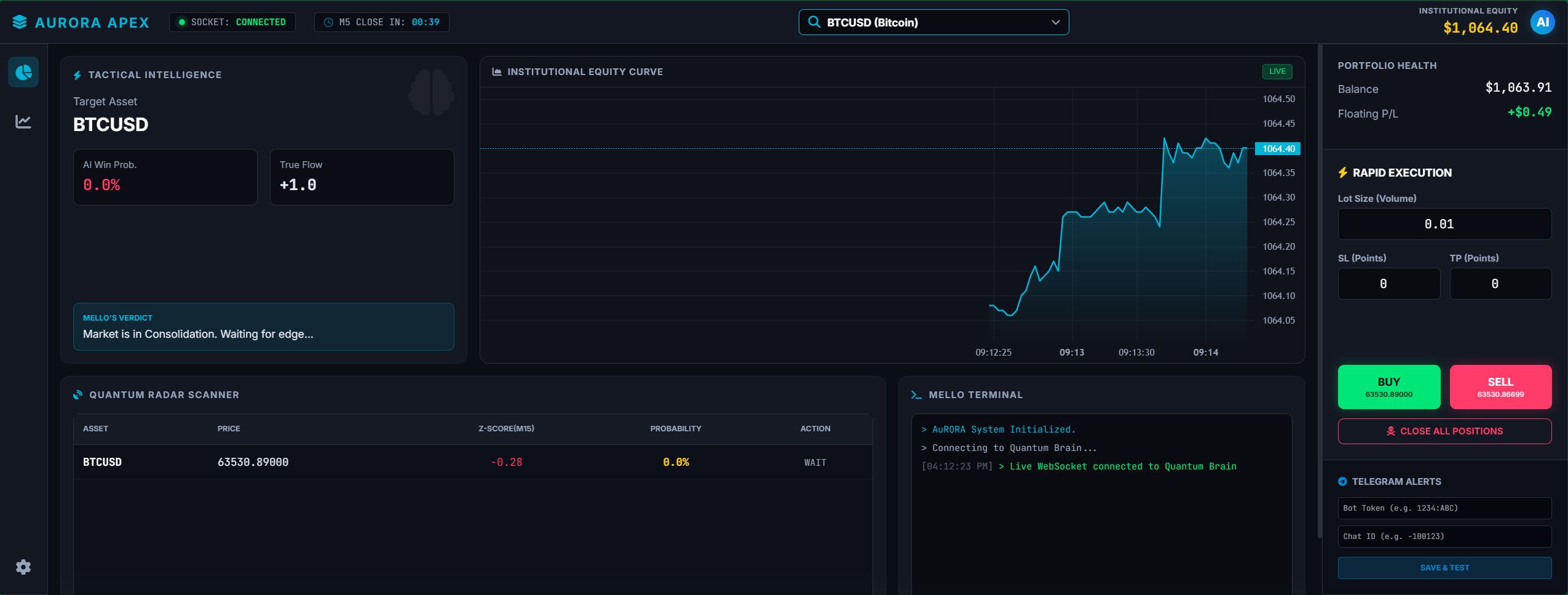Click the M5 Close In timer pill

coord(382,22)
